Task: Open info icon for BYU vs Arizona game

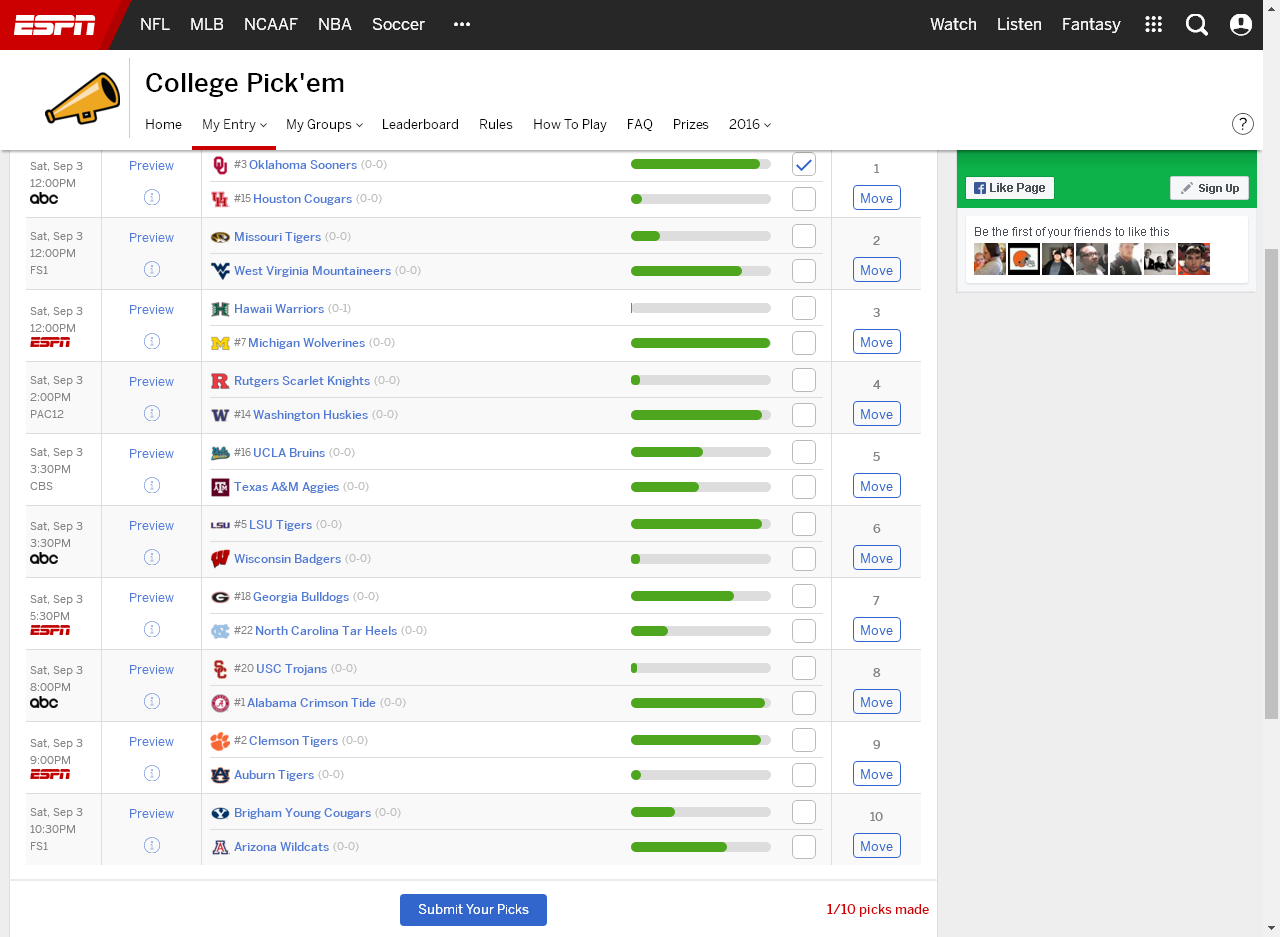Action: (152, 845)
